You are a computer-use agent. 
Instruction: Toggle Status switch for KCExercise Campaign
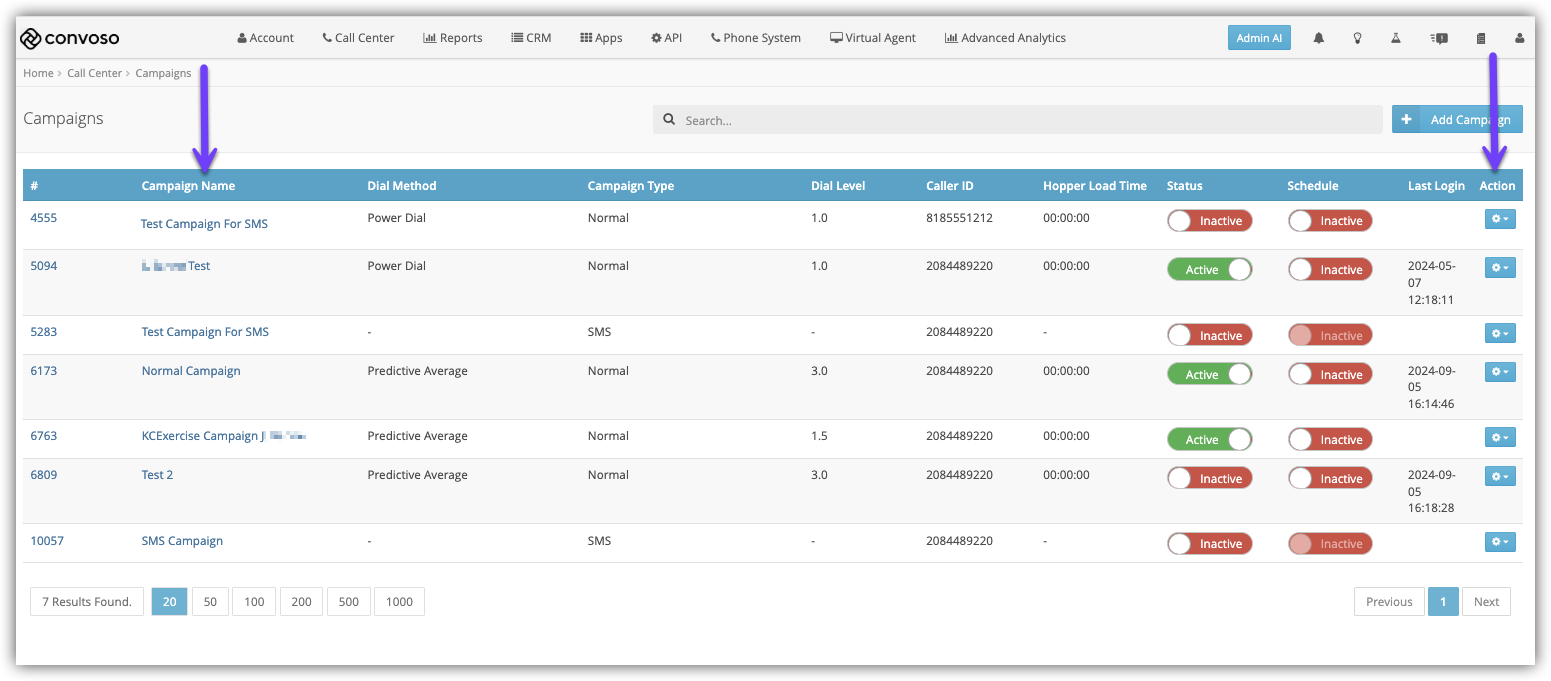click(1210, 440)
